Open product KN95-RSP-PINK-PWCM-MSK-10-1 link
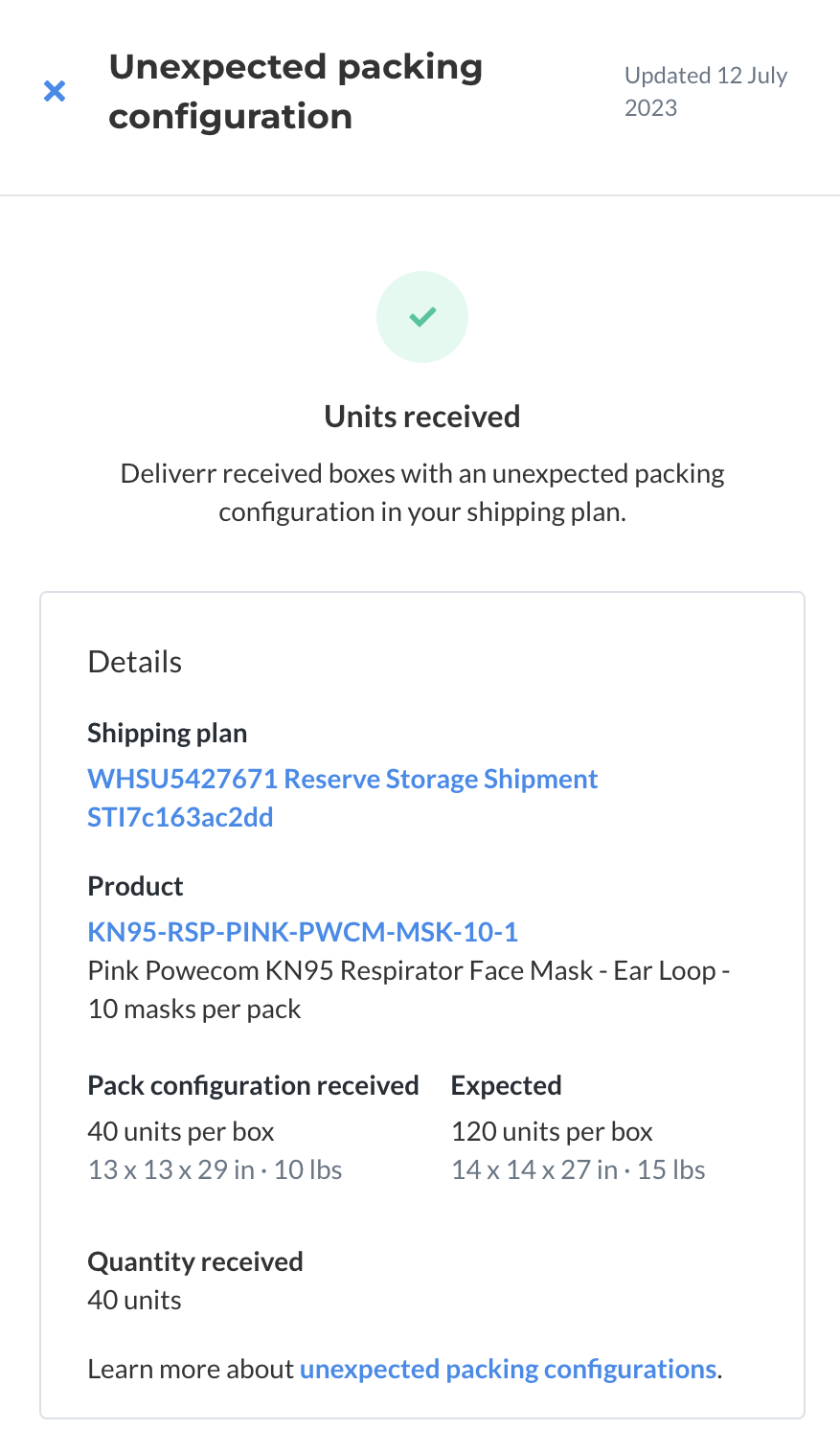 tap(303, 932)
